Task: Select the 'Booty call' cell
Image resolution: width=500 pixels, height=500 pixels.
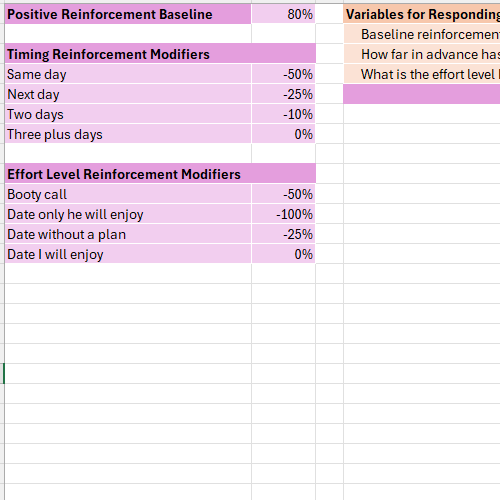Action: (x=128, y=194)
